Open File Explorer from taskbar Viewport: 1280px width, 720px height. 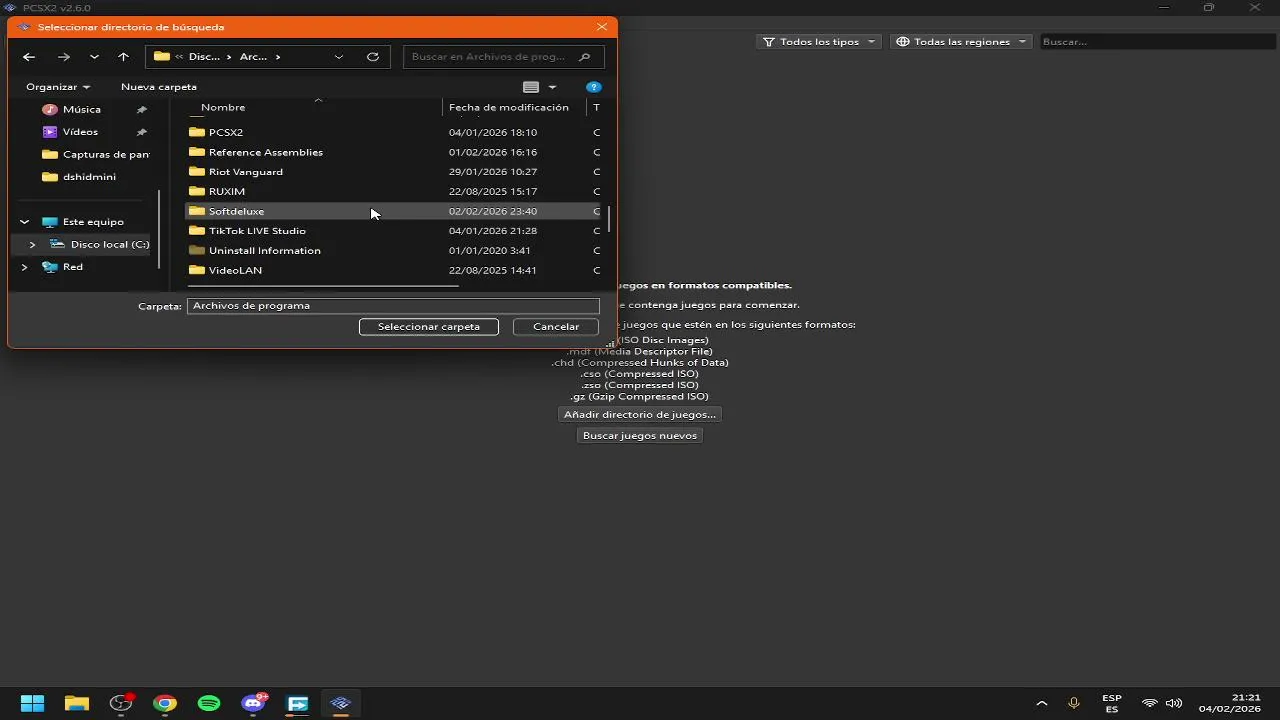click(77, 703)
